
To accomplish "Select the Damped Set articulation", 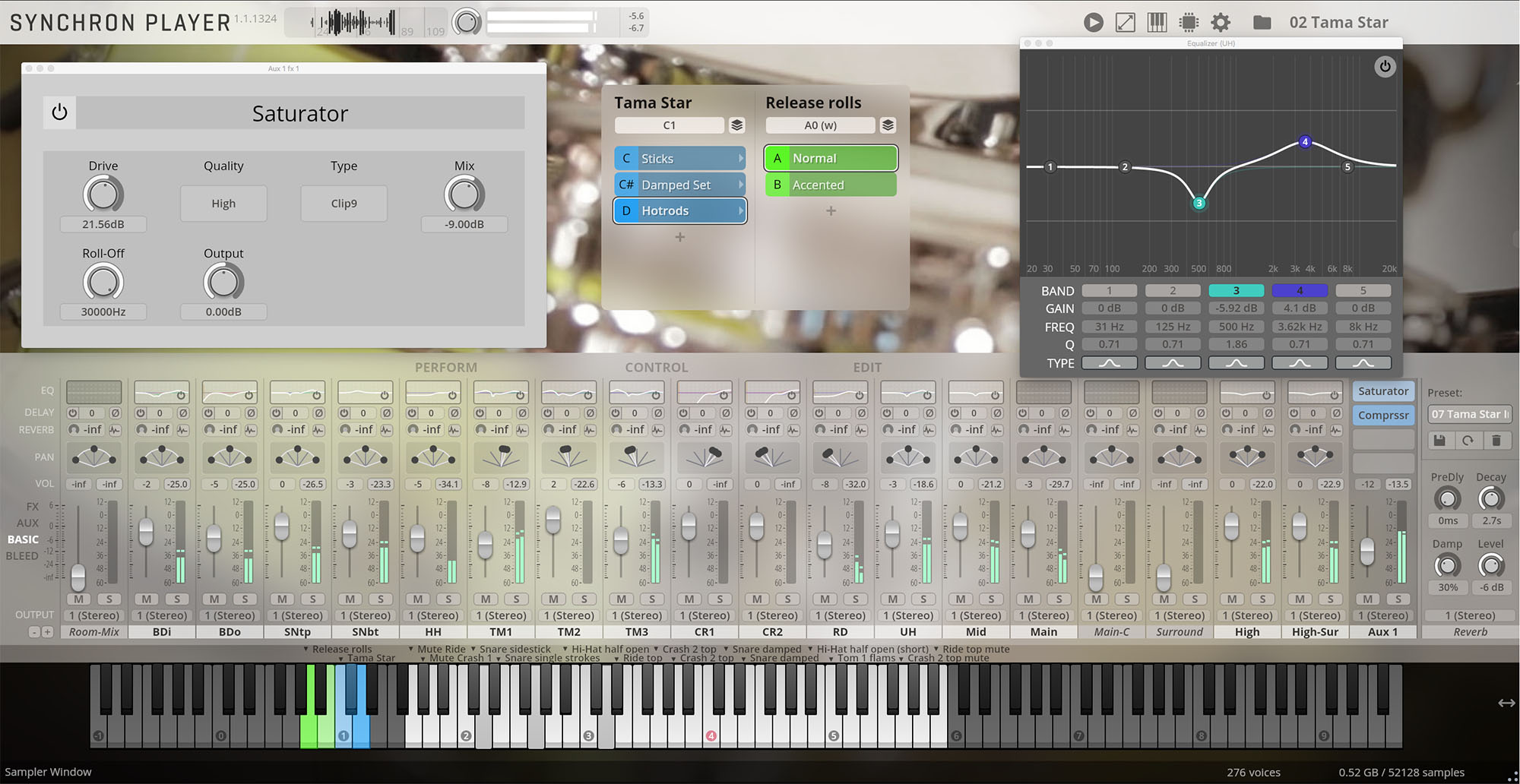I will (x=679, y=185).
